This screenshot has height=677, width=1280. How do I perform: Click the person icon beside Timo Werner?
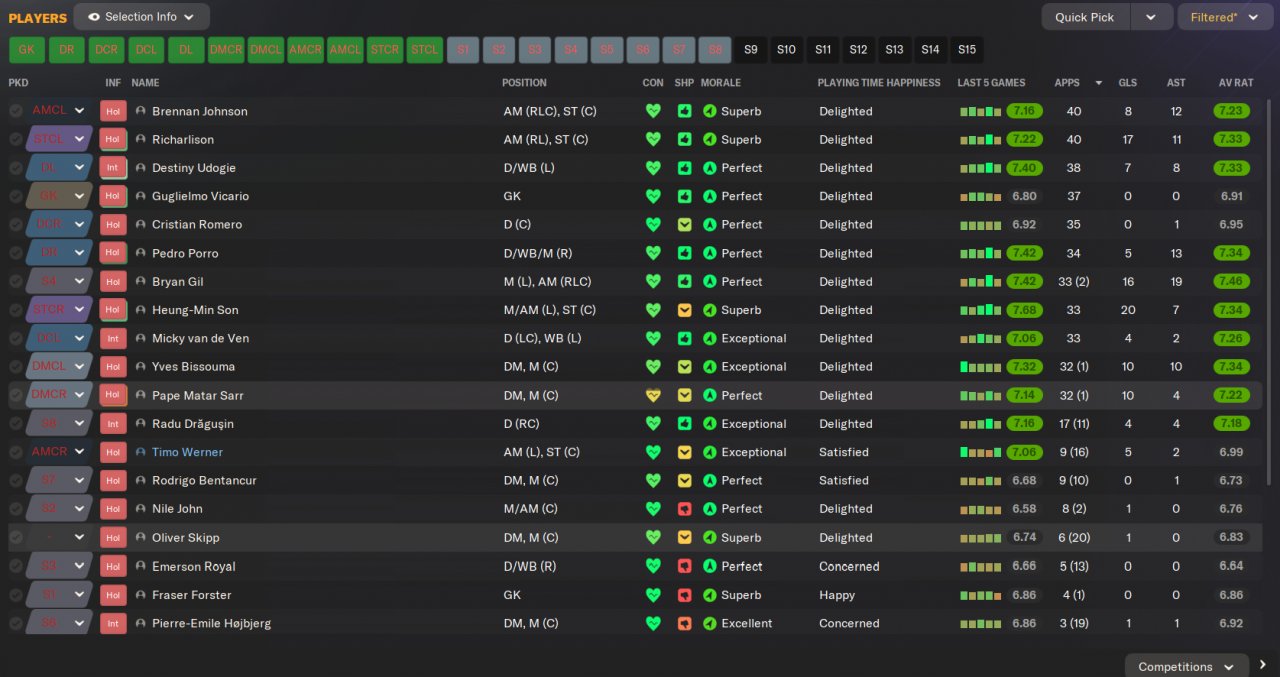coord(141,452)
